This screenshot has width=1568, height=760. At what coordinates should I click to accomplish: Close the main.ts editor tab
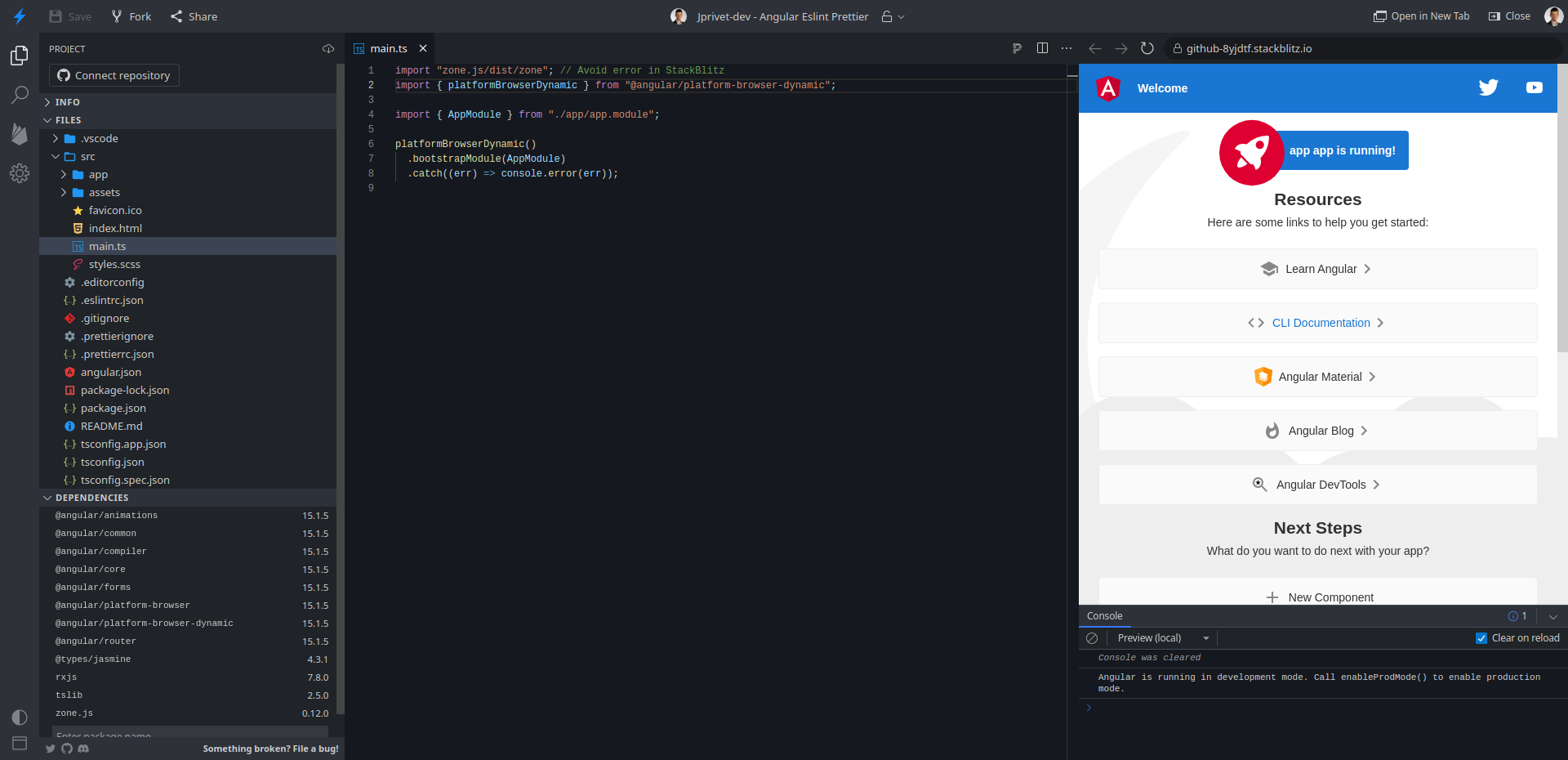[423, 48]
